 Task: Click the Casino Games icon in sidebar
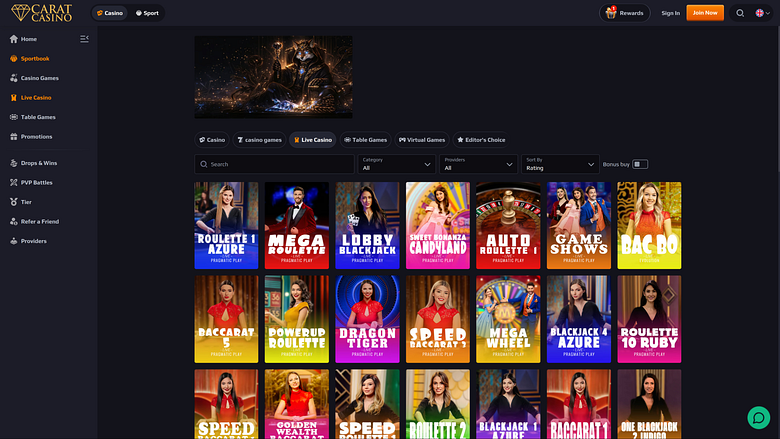pos(13,78)
